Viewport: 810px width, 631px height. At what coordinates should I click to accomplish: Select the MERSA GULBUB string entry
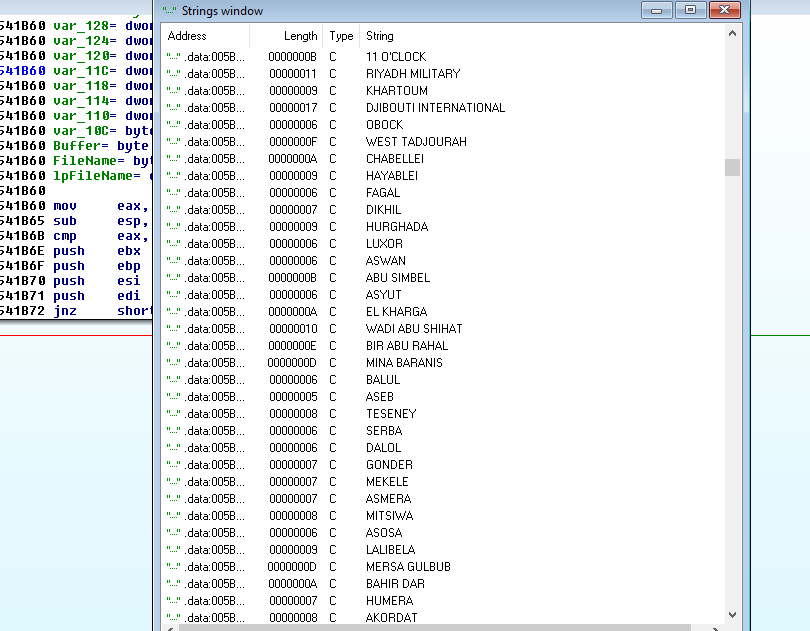(x=408, y=567)
